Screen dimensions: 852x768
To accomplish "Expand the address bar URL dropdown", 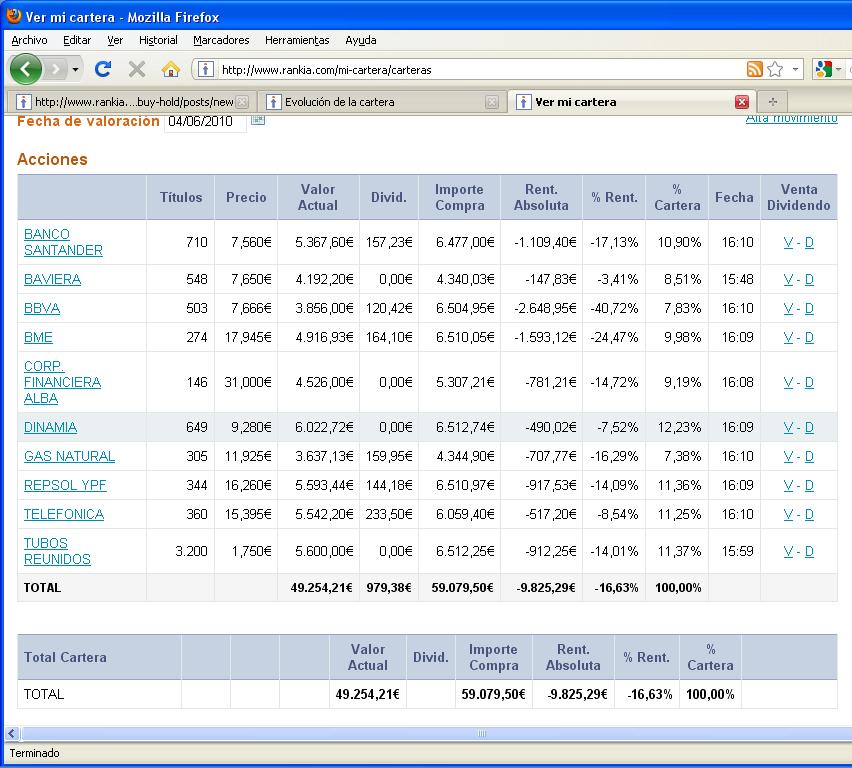I will click(x=796, y=70).
